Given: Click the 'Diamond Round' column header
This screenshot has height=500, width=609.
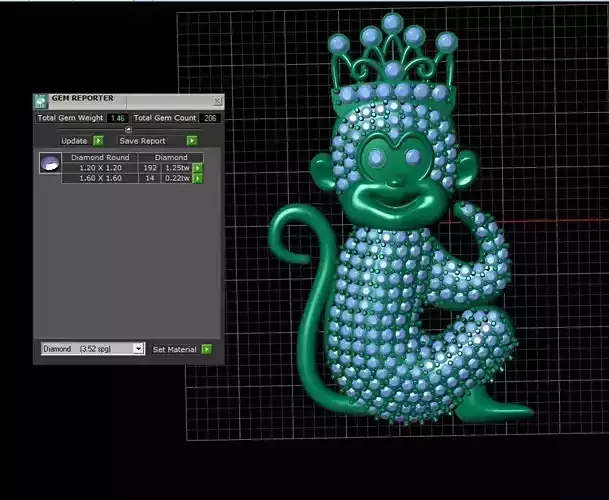Looking at the screenshot, I should pyautogui.click(x=100, y=157).
